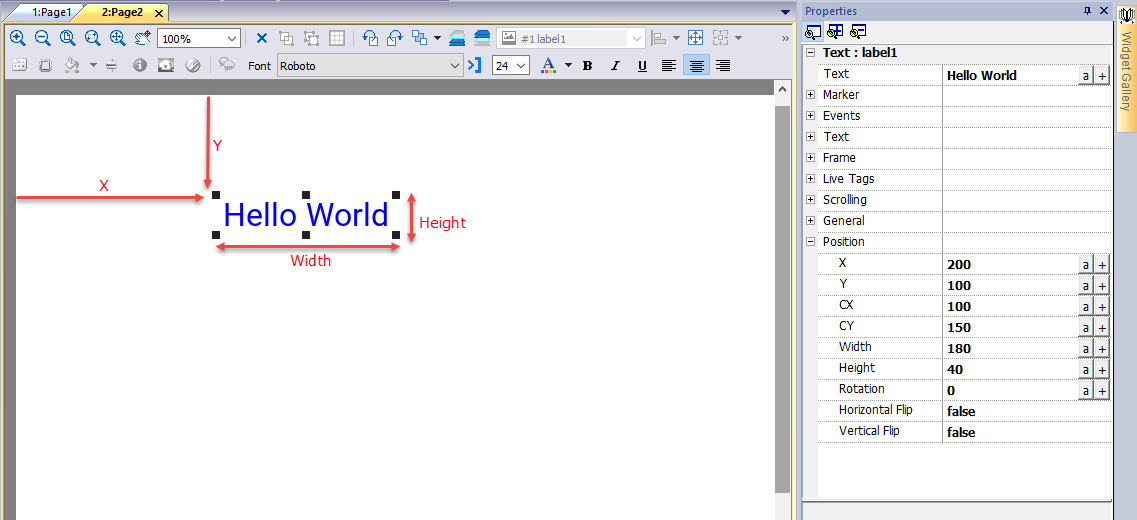
Task: Click the 'a' button in the Text row
Action: 1086,76
